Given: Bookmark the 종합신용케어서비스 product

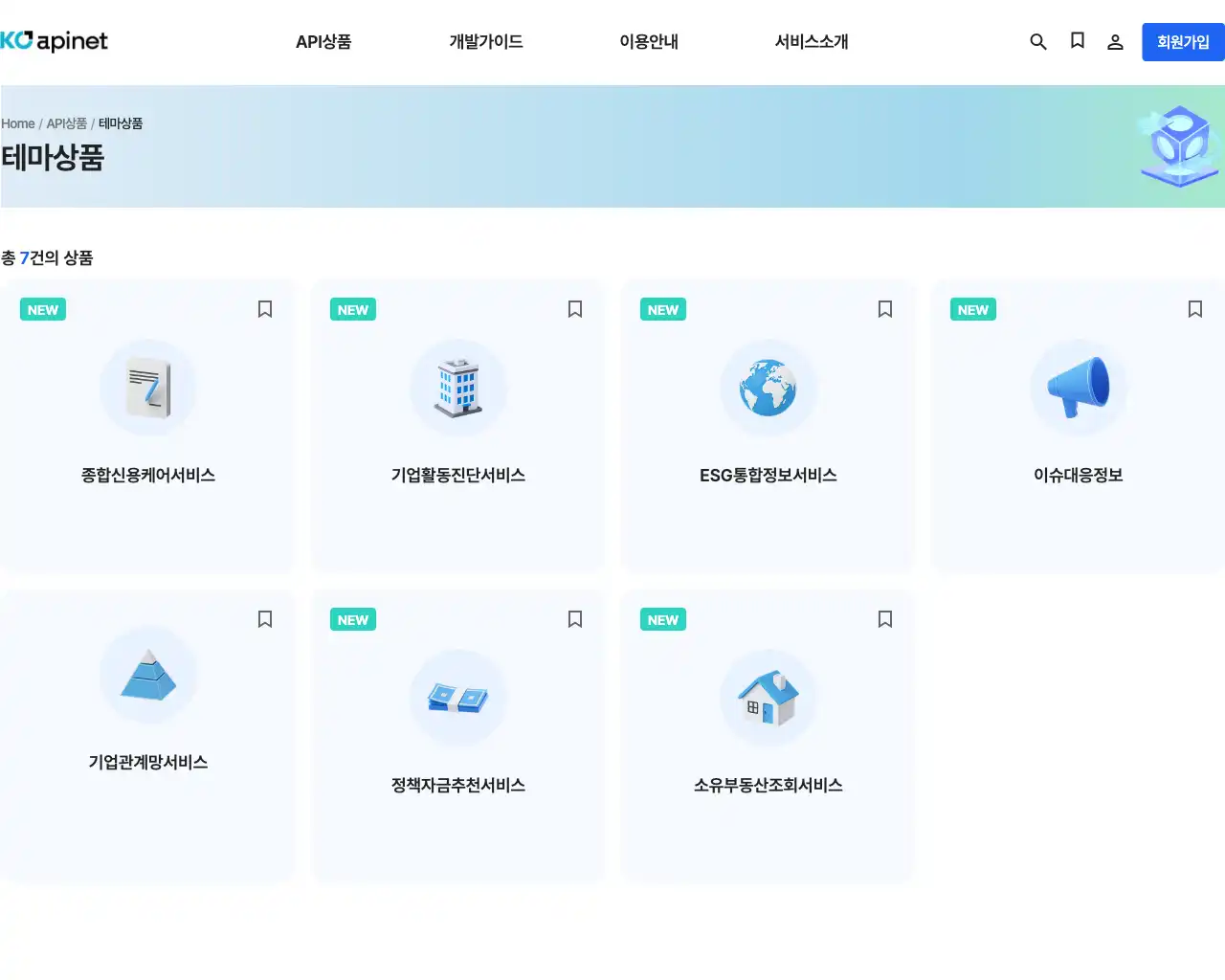Looking at the screenshot, I should pos(264,309).
